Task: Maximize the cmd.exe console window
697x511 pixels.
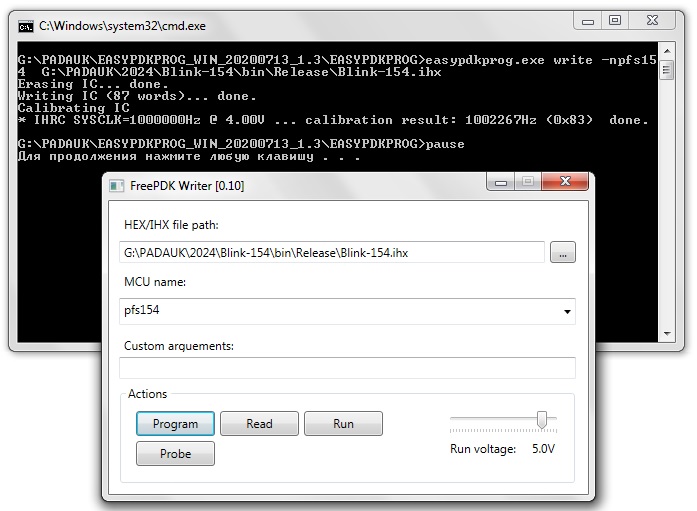Action: (616, 20)
